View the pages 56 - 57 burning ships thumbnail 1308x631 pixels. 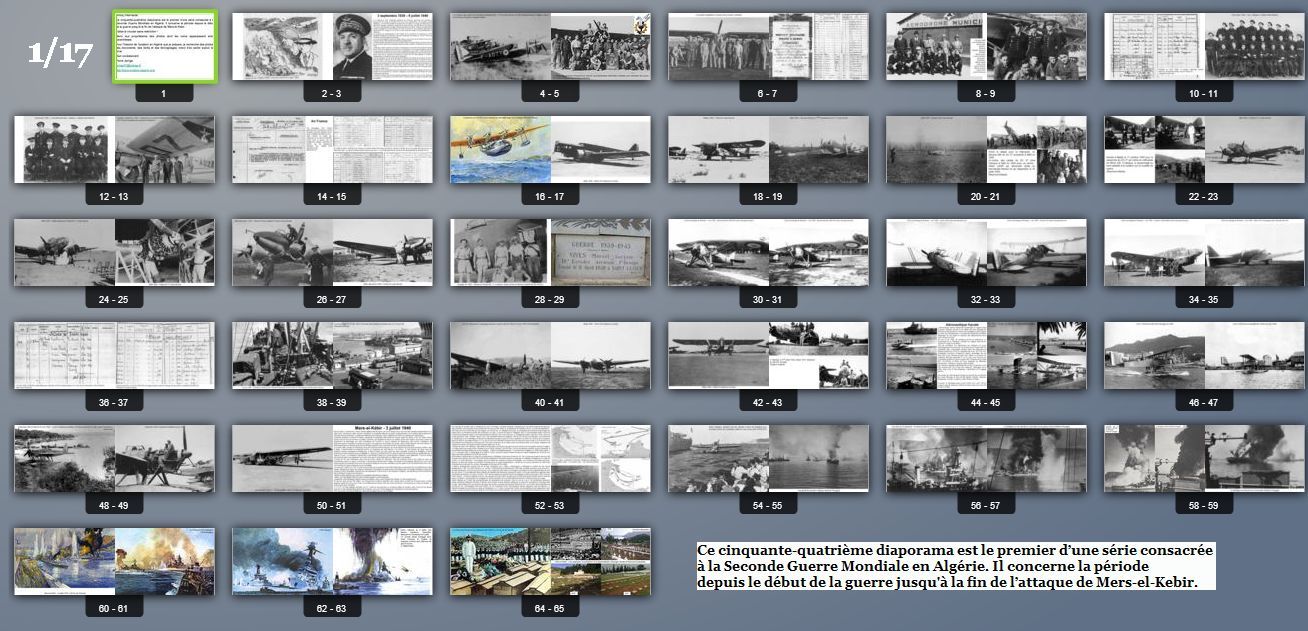click(x=986, y=459)
